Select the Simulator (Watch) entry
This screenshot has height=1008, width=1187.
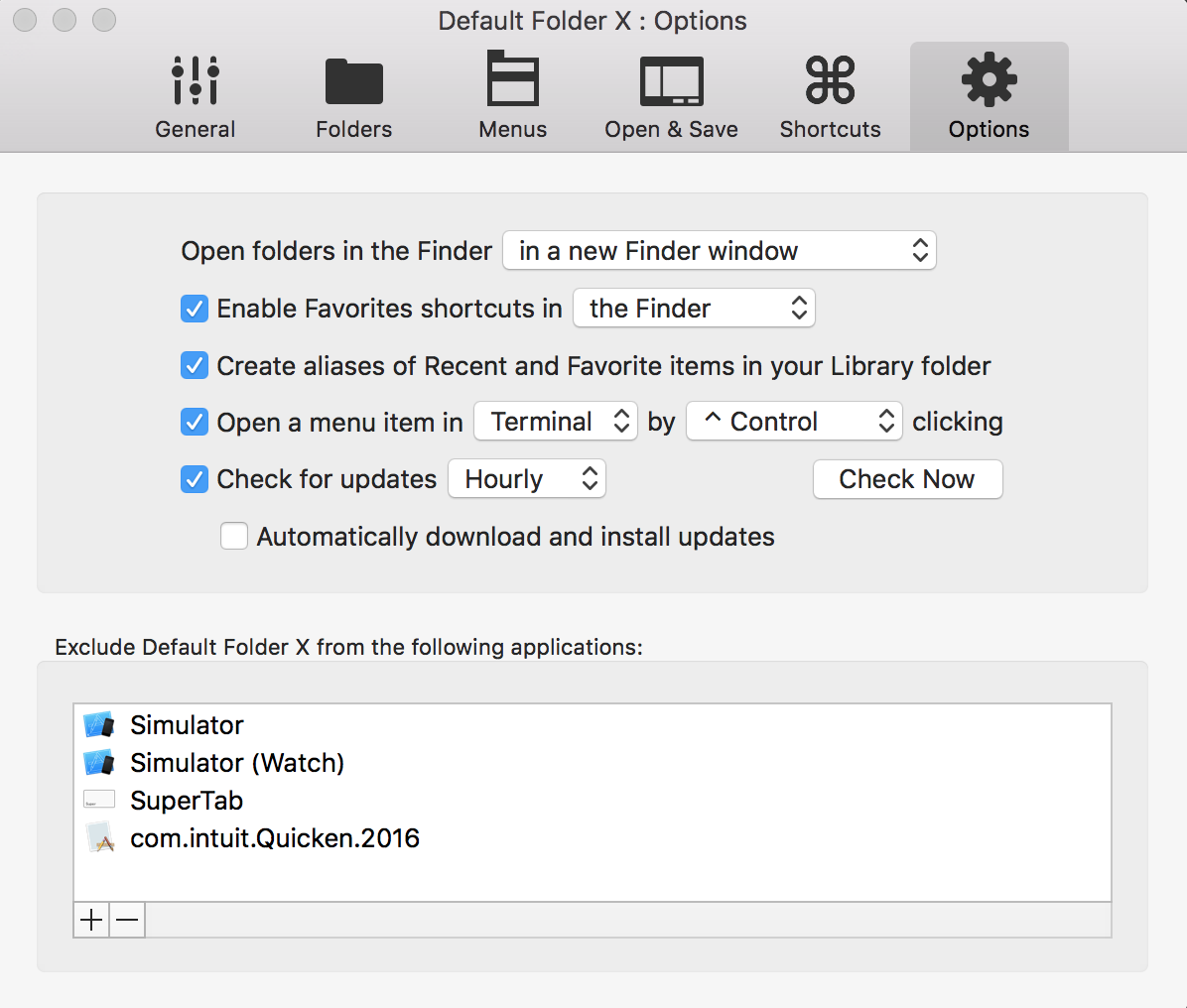[x=237, y=763]
